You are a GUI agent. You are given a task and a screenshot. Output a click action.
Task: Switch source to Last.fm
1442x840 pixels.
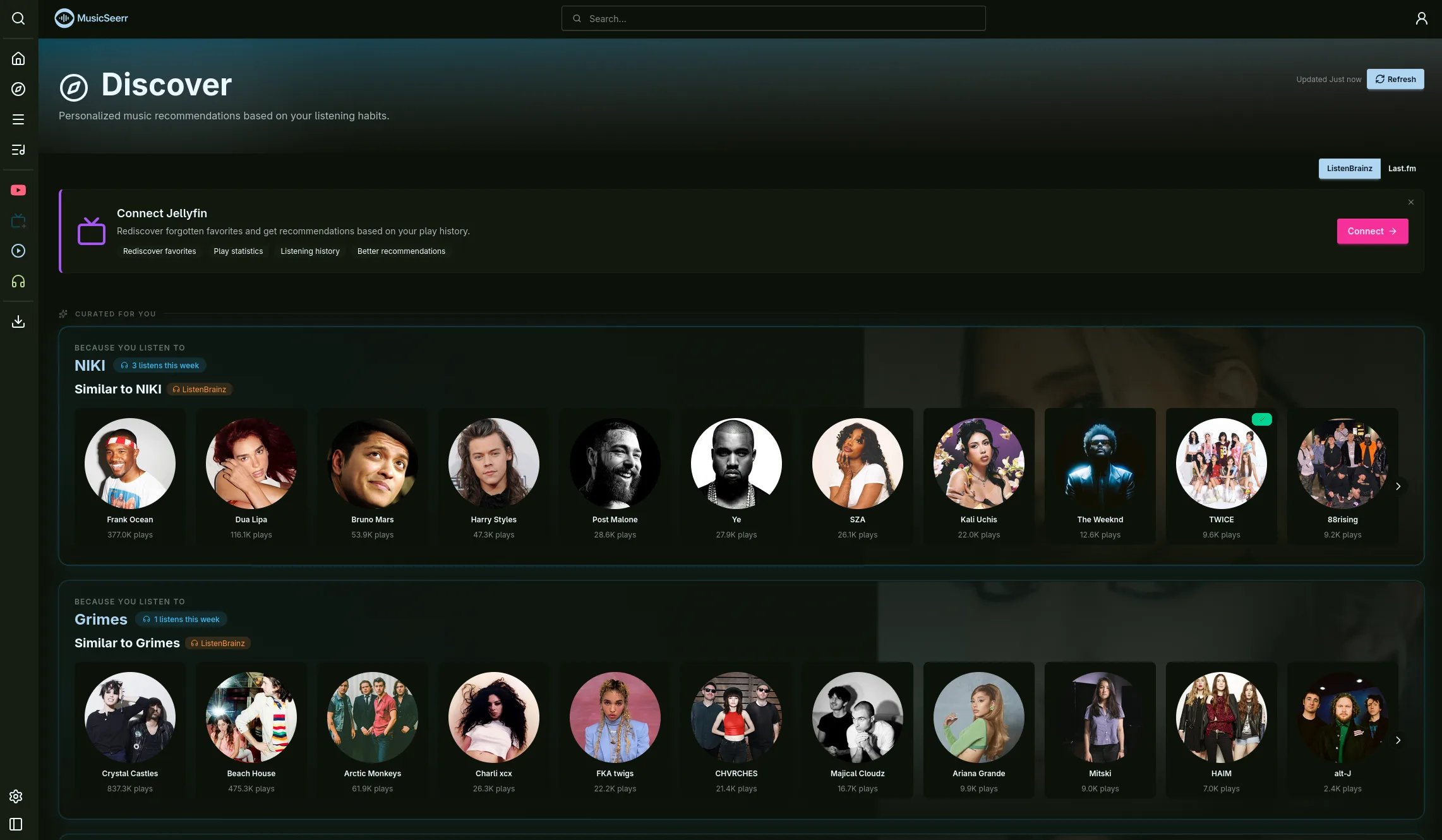(1402, 169)
